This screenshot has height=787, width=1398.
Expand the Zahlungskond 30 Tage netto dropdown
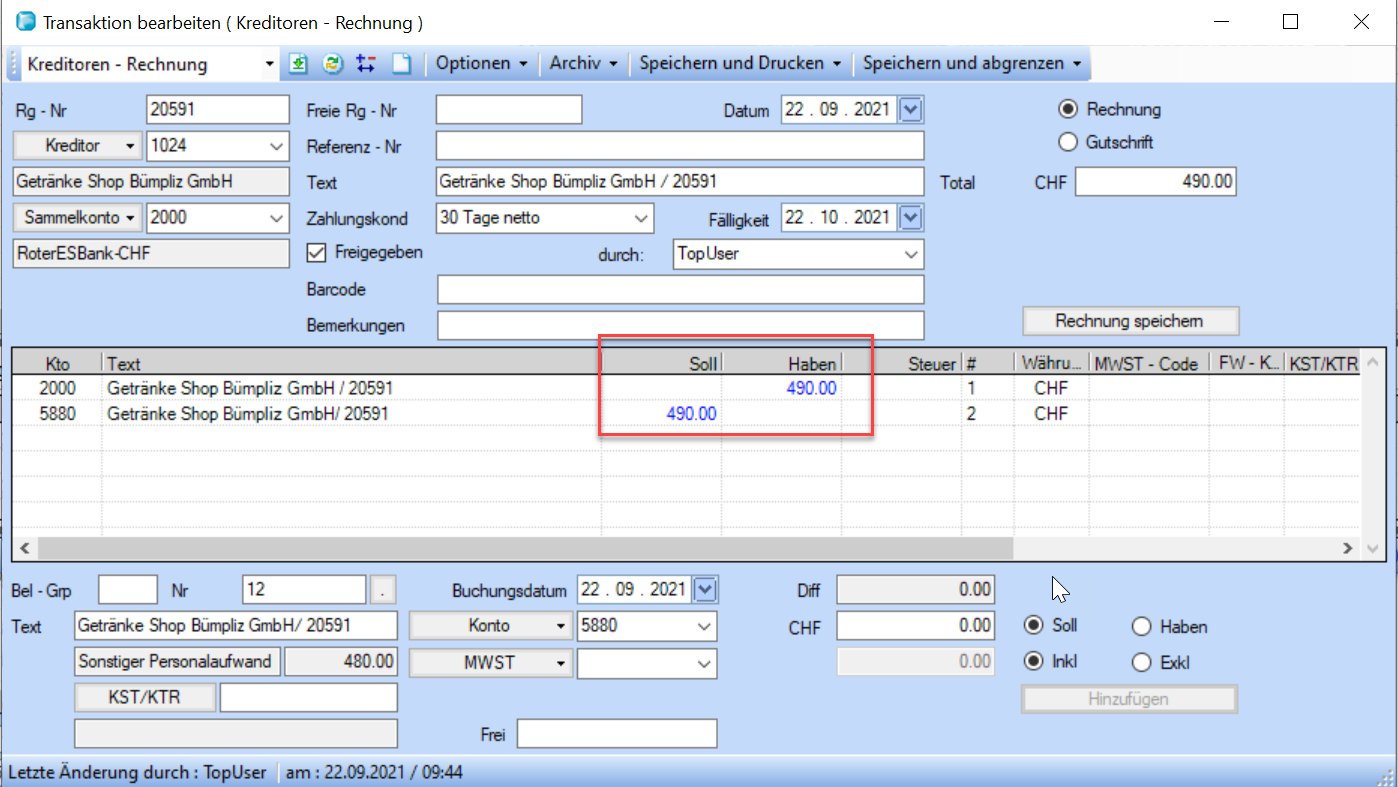(640, 217)
